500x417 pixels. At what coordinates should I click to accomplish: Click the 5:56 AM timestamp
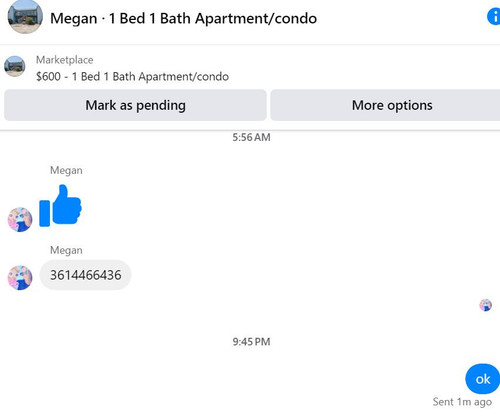[x=251, y=137]
